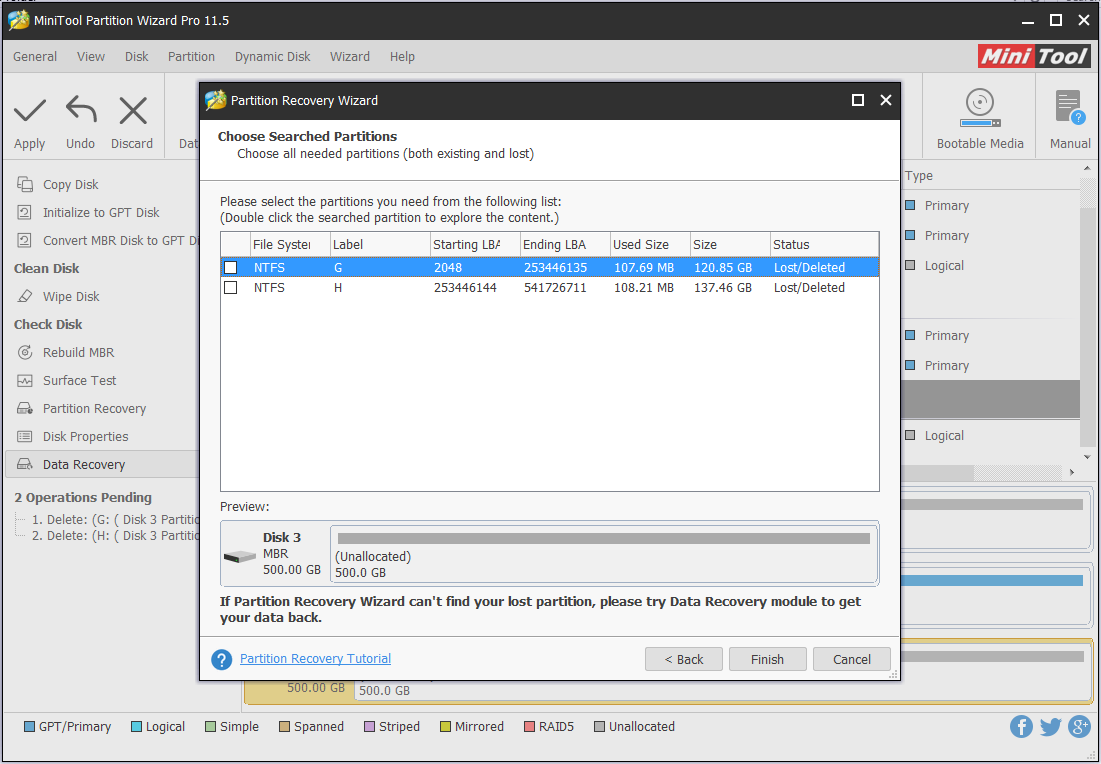1101x764 pixels.
Task: Open the Partition menu
Action: (191, 57)
